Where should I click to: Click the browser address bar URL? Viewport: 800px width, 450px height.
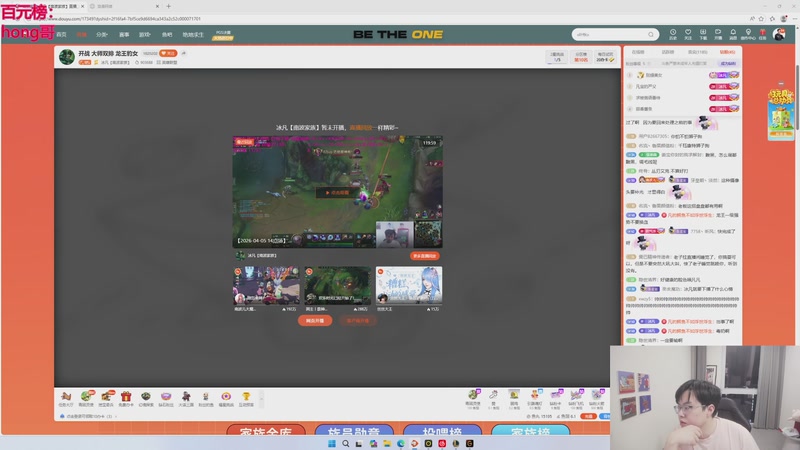tap(126, 19)
